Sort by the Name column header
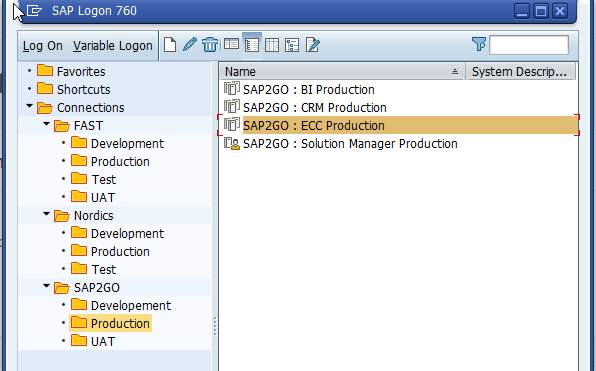Image resolution: width=596 pixels, height=371 pixels. [x=342, y=71]
